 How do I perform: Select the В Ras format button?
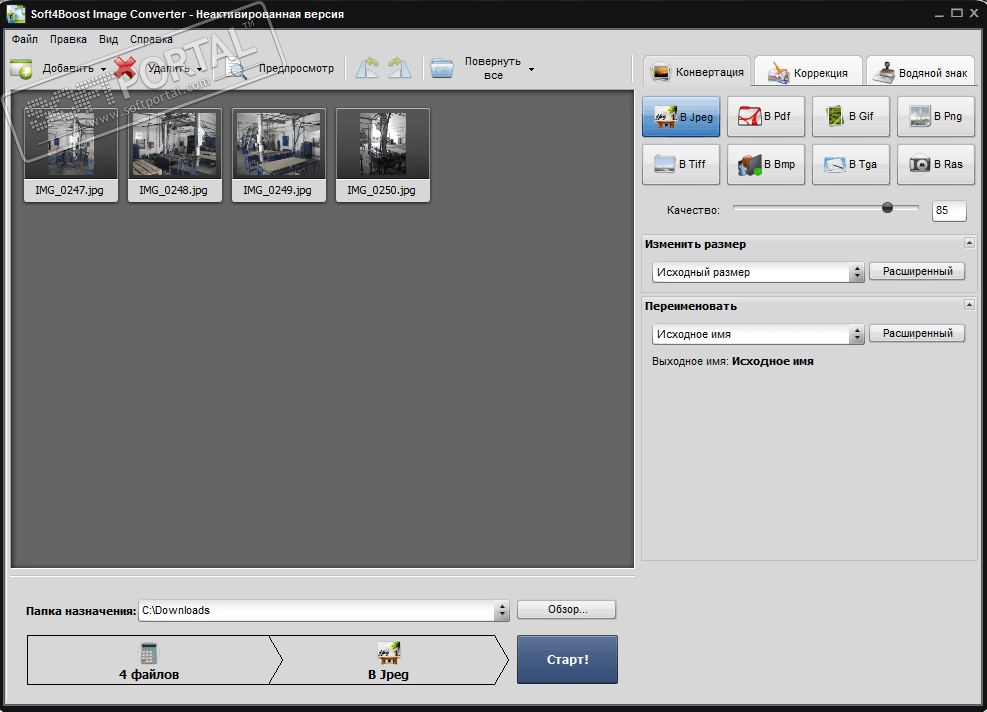935,164
